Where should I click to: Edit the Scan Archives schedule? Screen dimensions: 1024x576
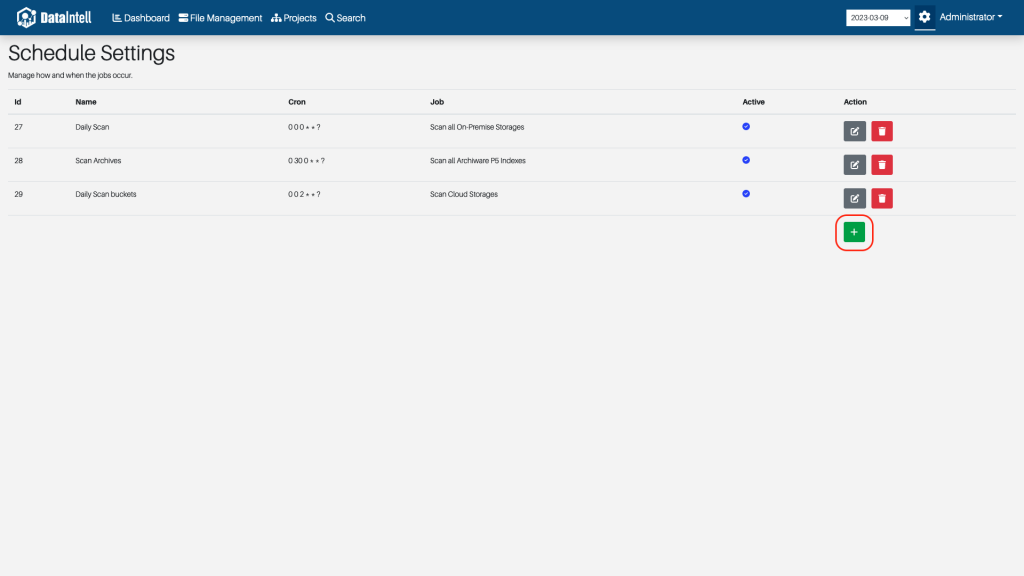(854, 165)
